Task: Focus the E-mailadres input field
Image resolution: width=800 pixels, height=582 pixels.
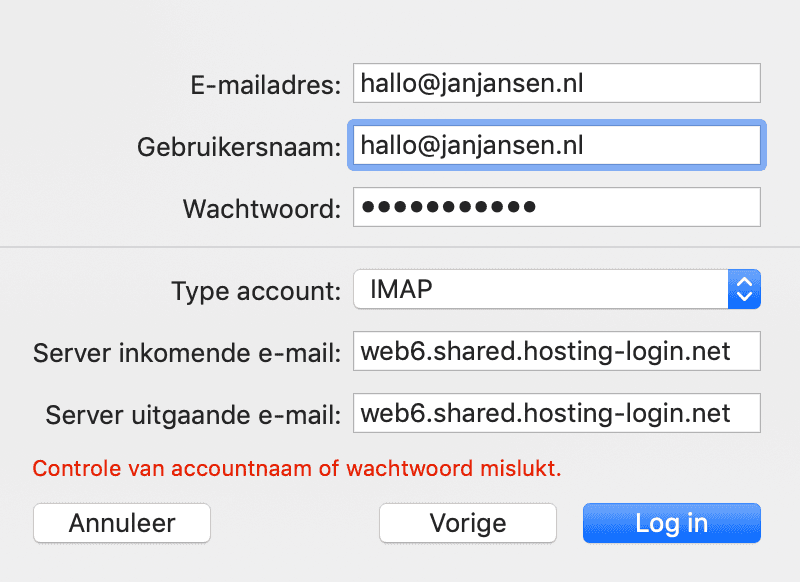Action: [x=556, y=84]
